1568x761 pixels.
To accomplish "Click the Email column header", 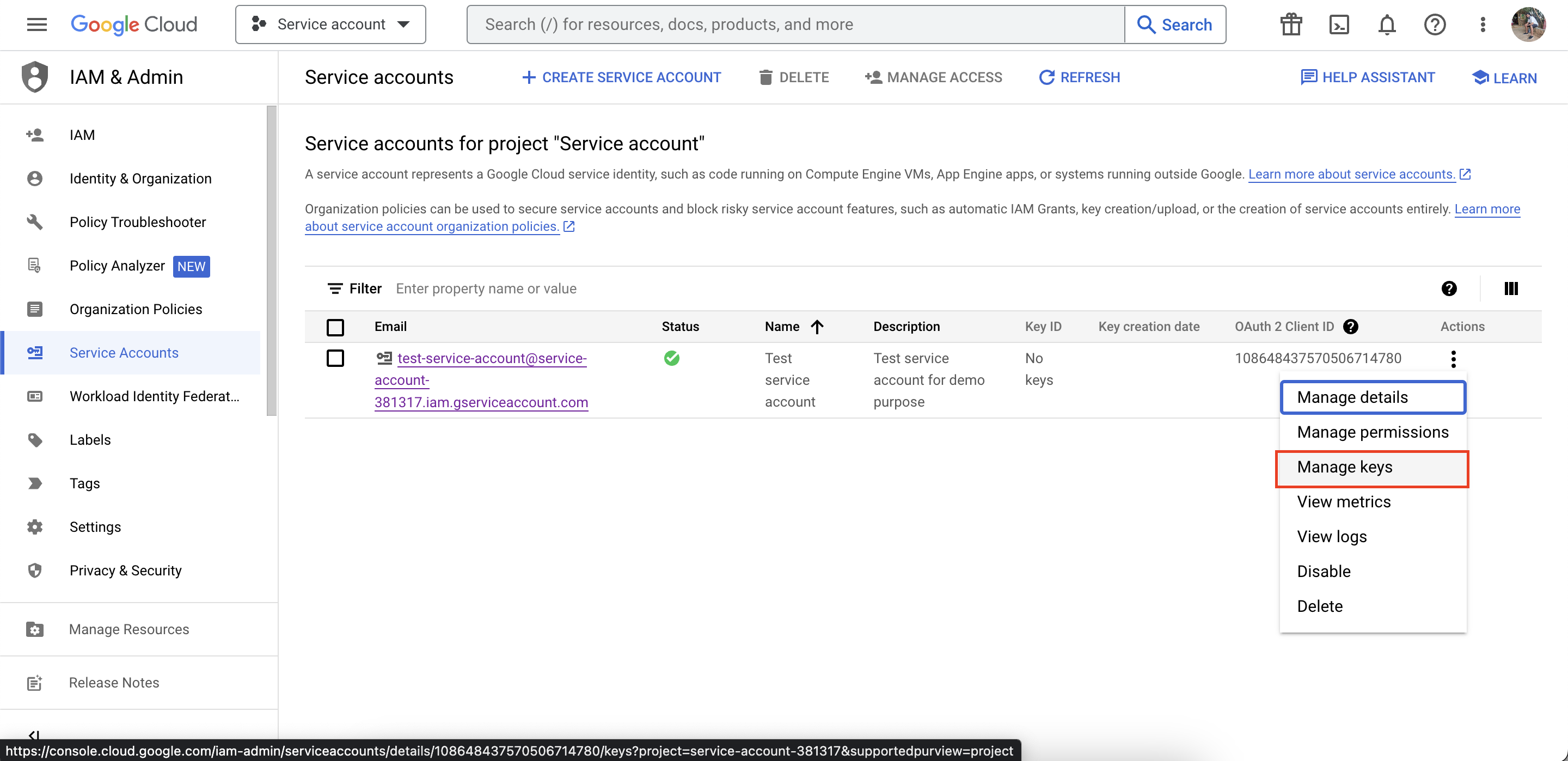I will [x=390, y=326].
